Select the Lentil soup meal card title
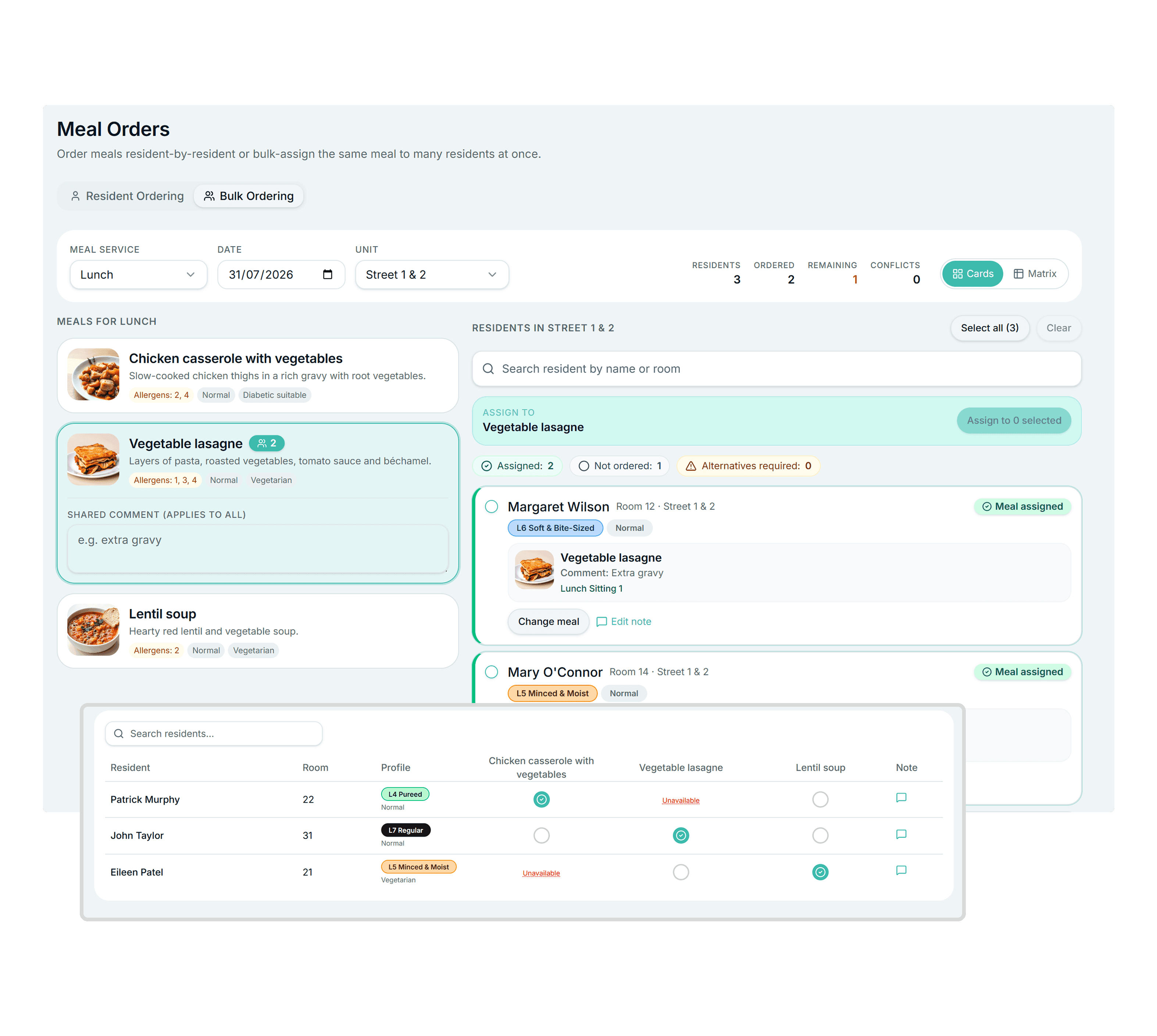This screenshot has width=1157, height=1036. [162, 614]
